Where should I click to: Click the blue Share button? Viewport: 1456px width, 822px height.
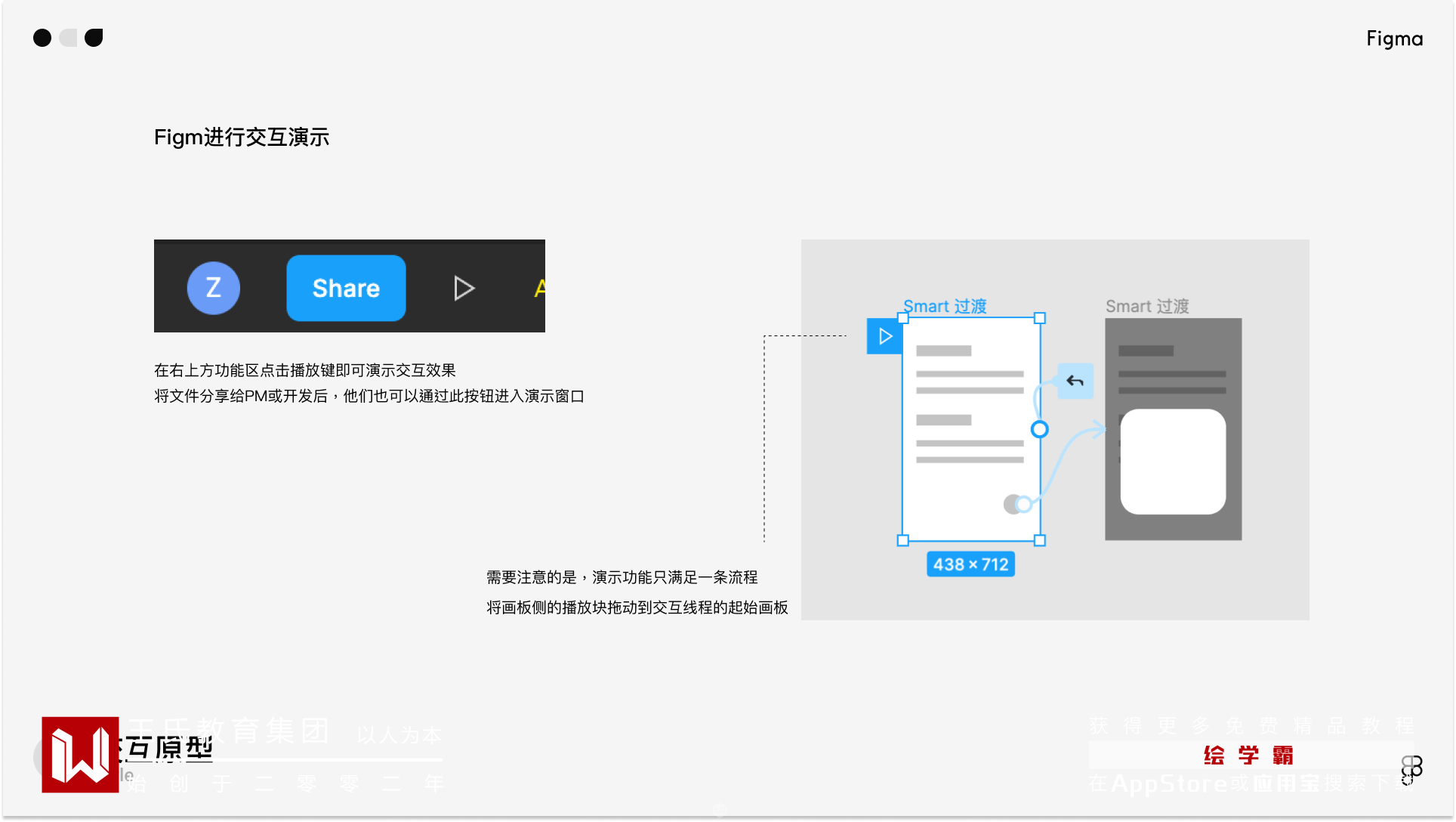(x=346, y=288)
